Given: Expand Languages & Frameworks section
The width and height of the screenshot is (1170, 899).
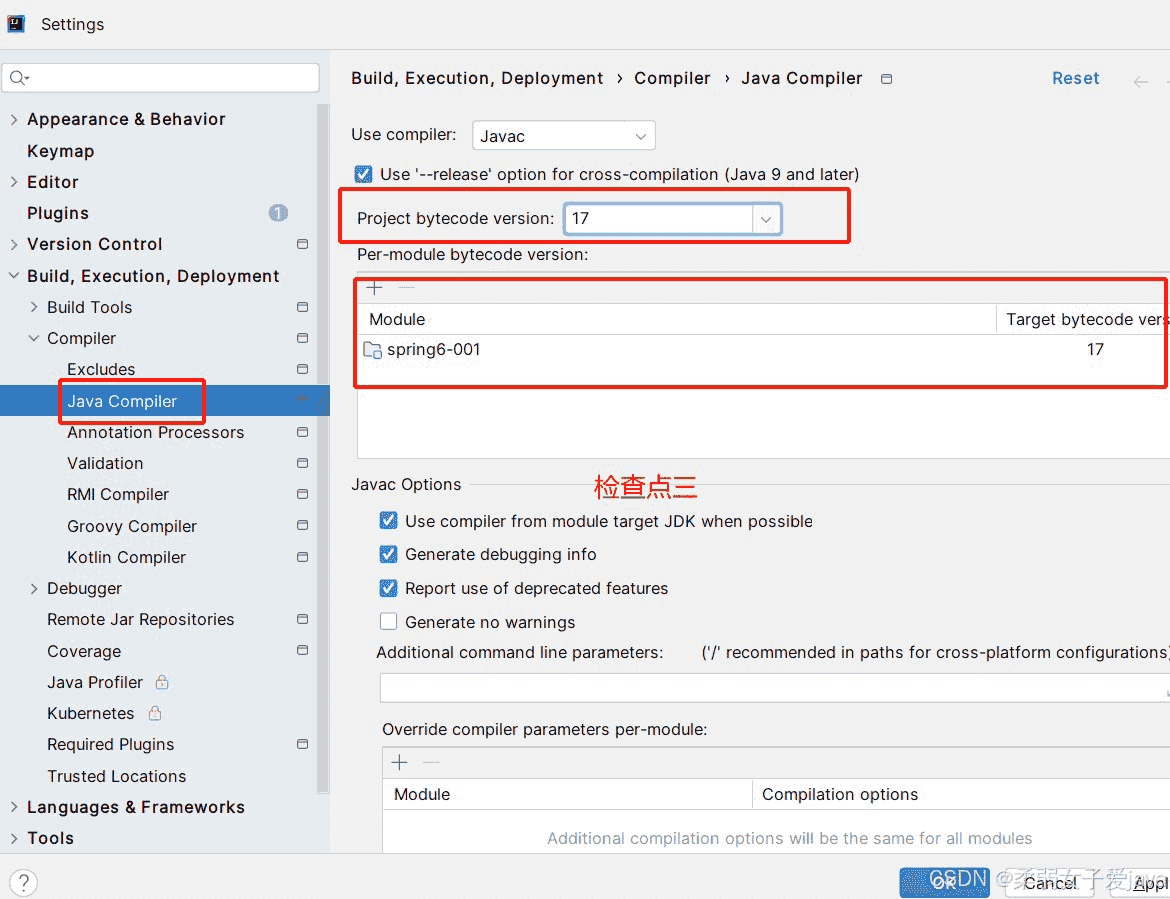Looking at the screenshot, I should click(13, 807).
